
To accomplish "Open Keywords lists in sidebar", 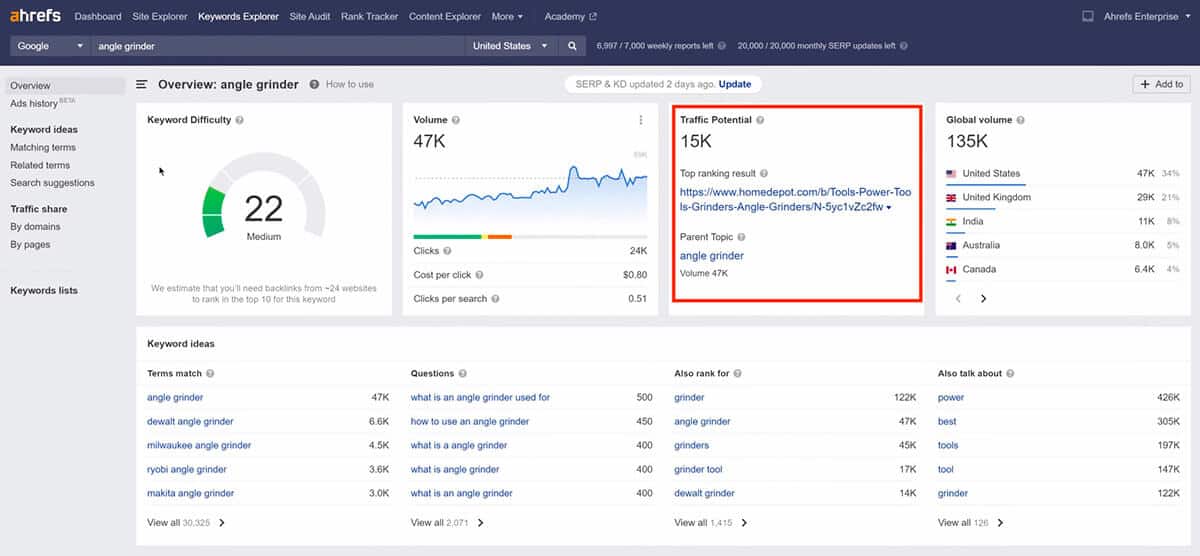I will point(44,290).
